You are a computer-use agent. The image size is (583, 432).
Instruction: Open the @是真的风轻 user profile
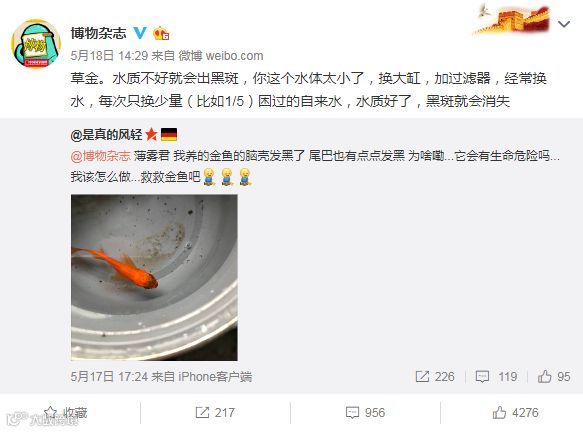click(106, 134)
